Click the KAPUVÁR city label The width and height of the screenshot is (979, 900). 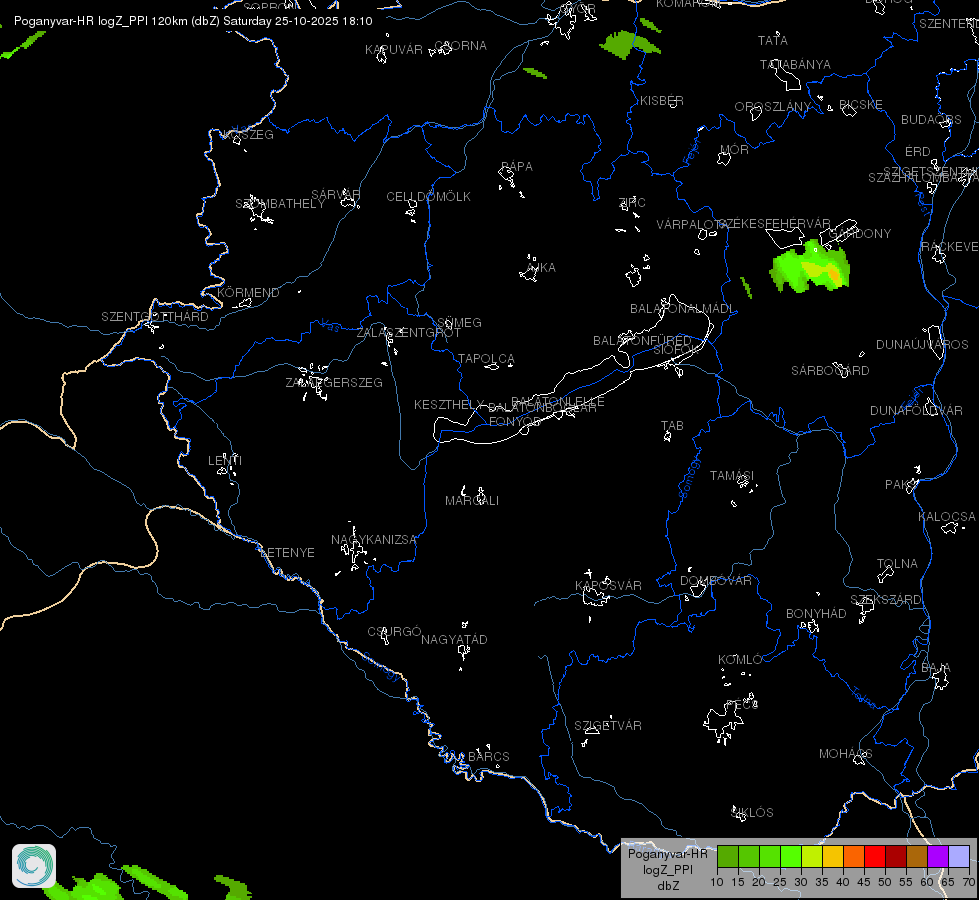pyautogui.click(x=394, y=50)
